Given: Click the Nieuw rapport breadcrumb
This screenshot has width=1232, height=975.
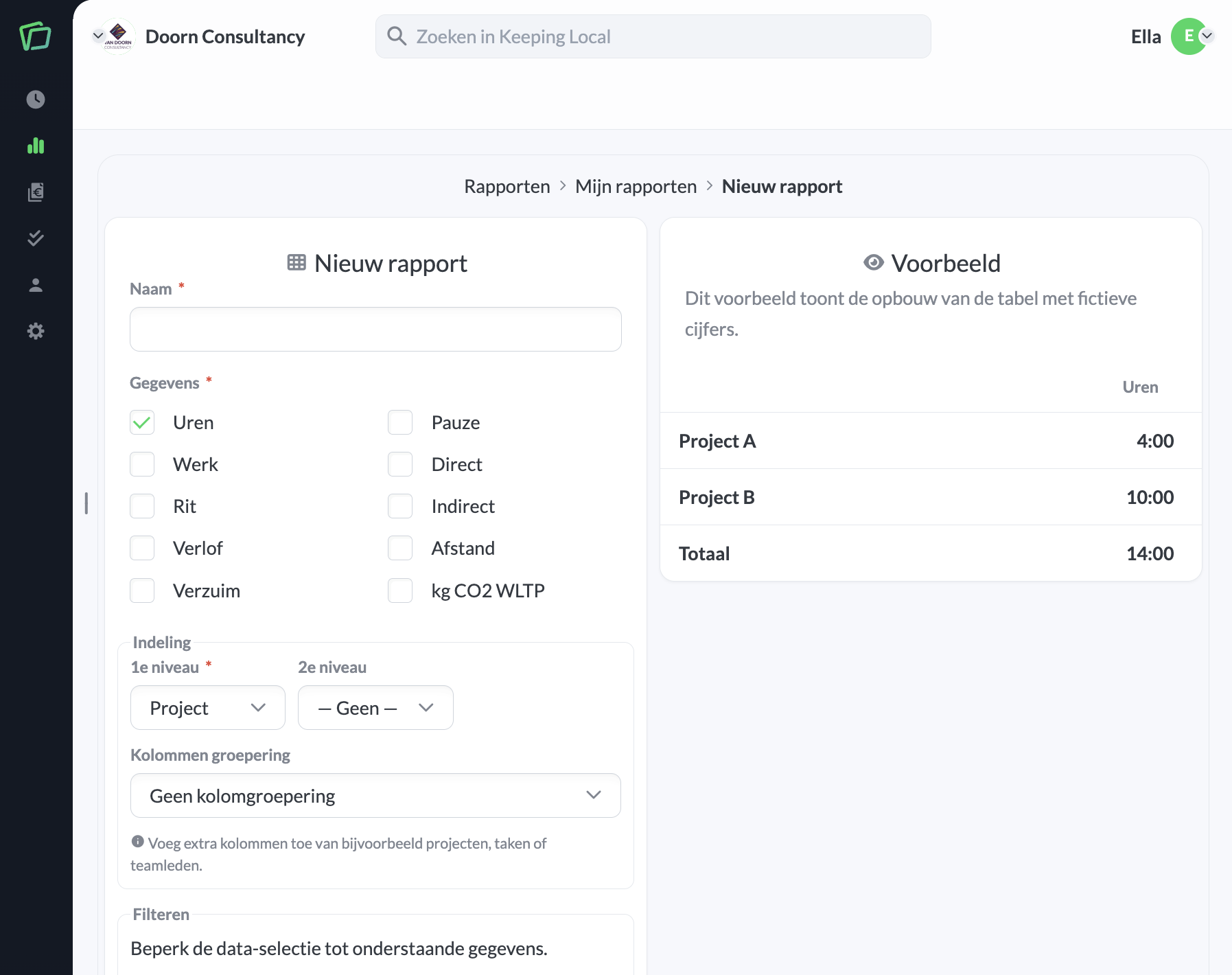Looking at the screenshot, I should (x=782, y=186).
